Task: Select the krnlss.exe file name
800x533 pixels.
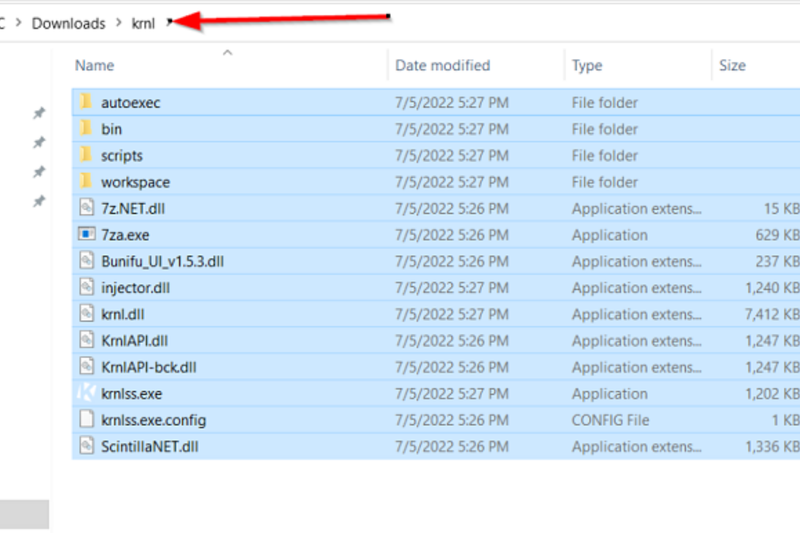Action: point(132,394)
